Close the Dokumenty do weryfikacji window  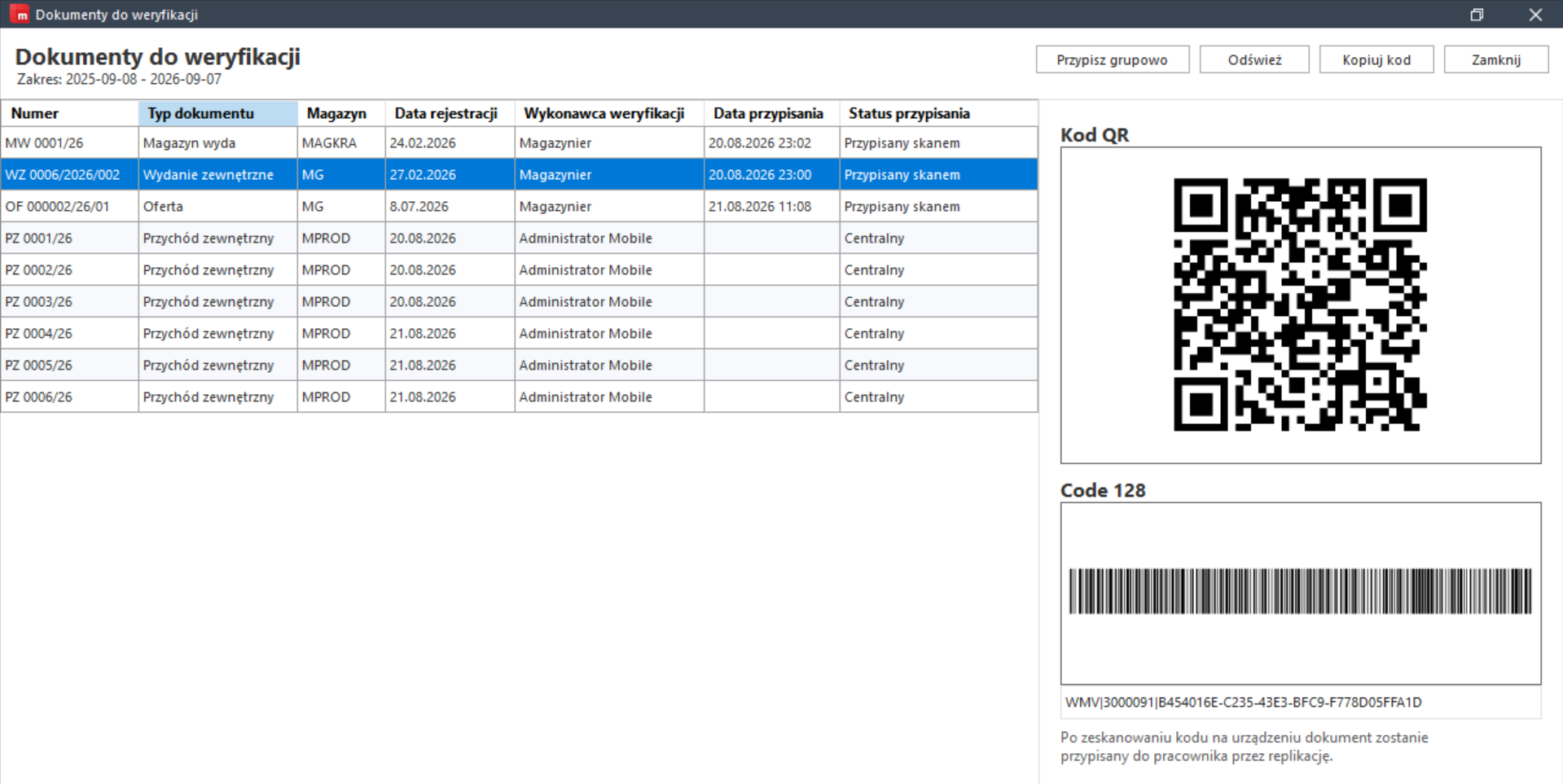pyautogui.click(x=1535, y=15)
